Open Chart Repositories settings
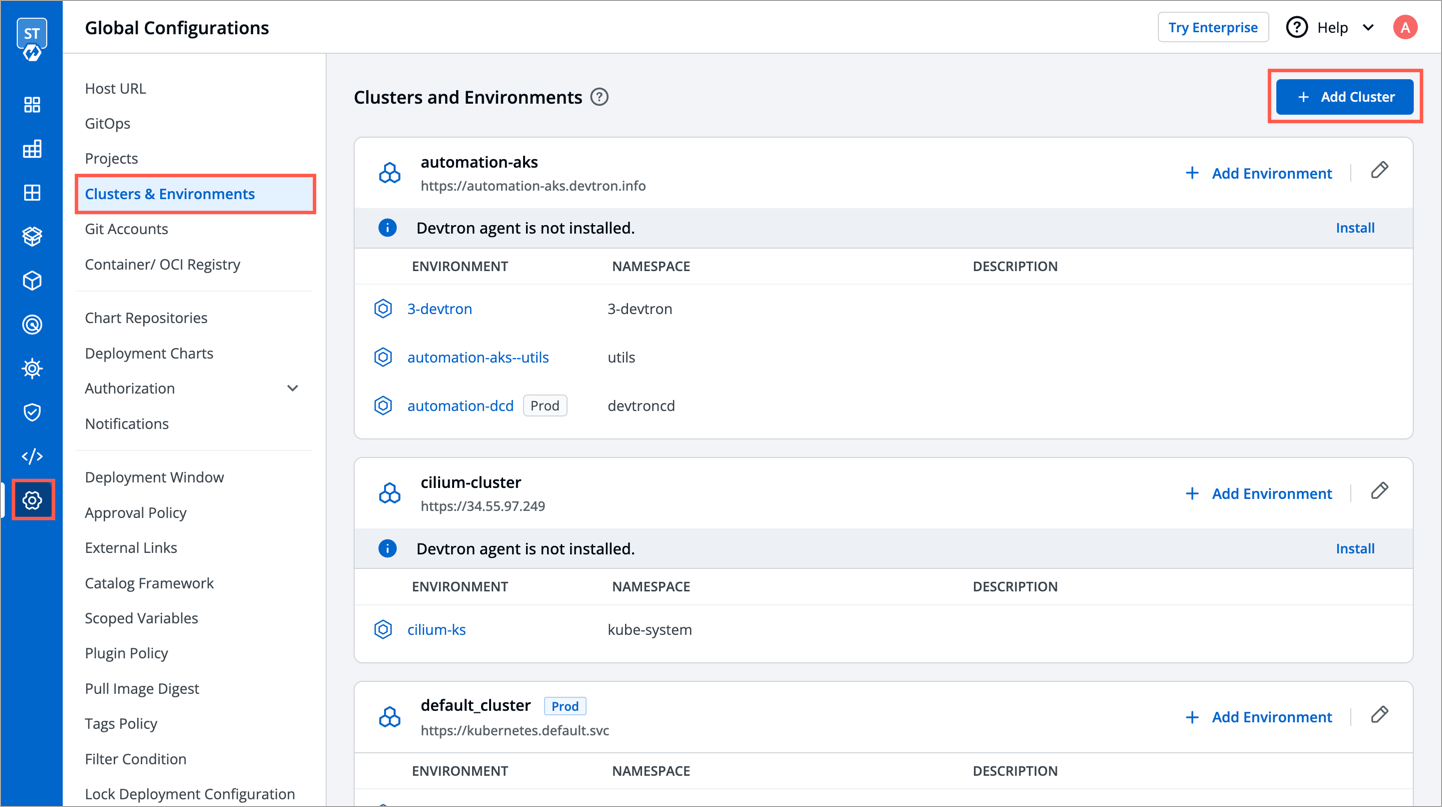This screenshot has height=807, width=1442. pos(146,318)
